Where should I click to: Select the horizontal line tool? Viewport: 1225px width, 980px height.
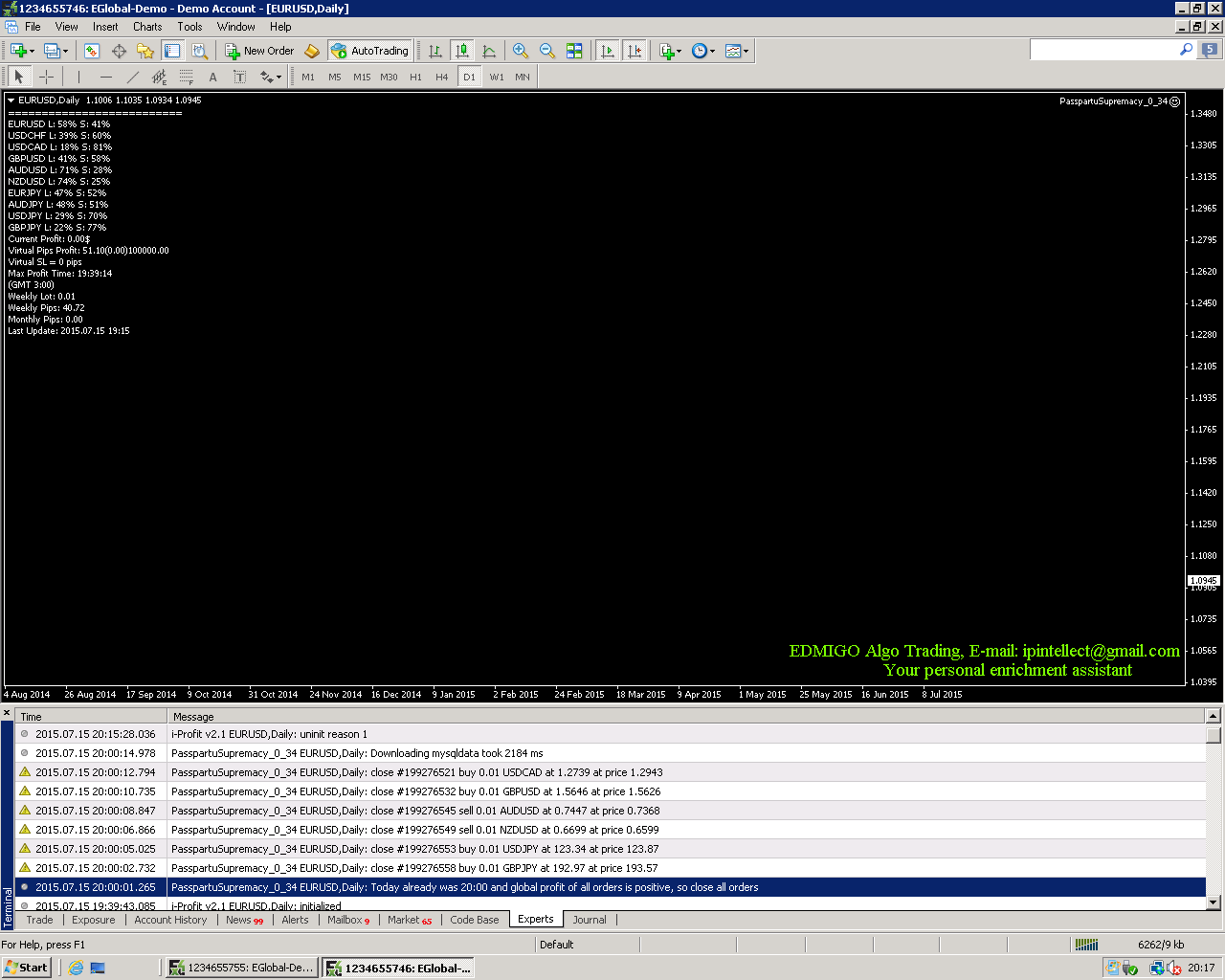(x=105, y=77)
